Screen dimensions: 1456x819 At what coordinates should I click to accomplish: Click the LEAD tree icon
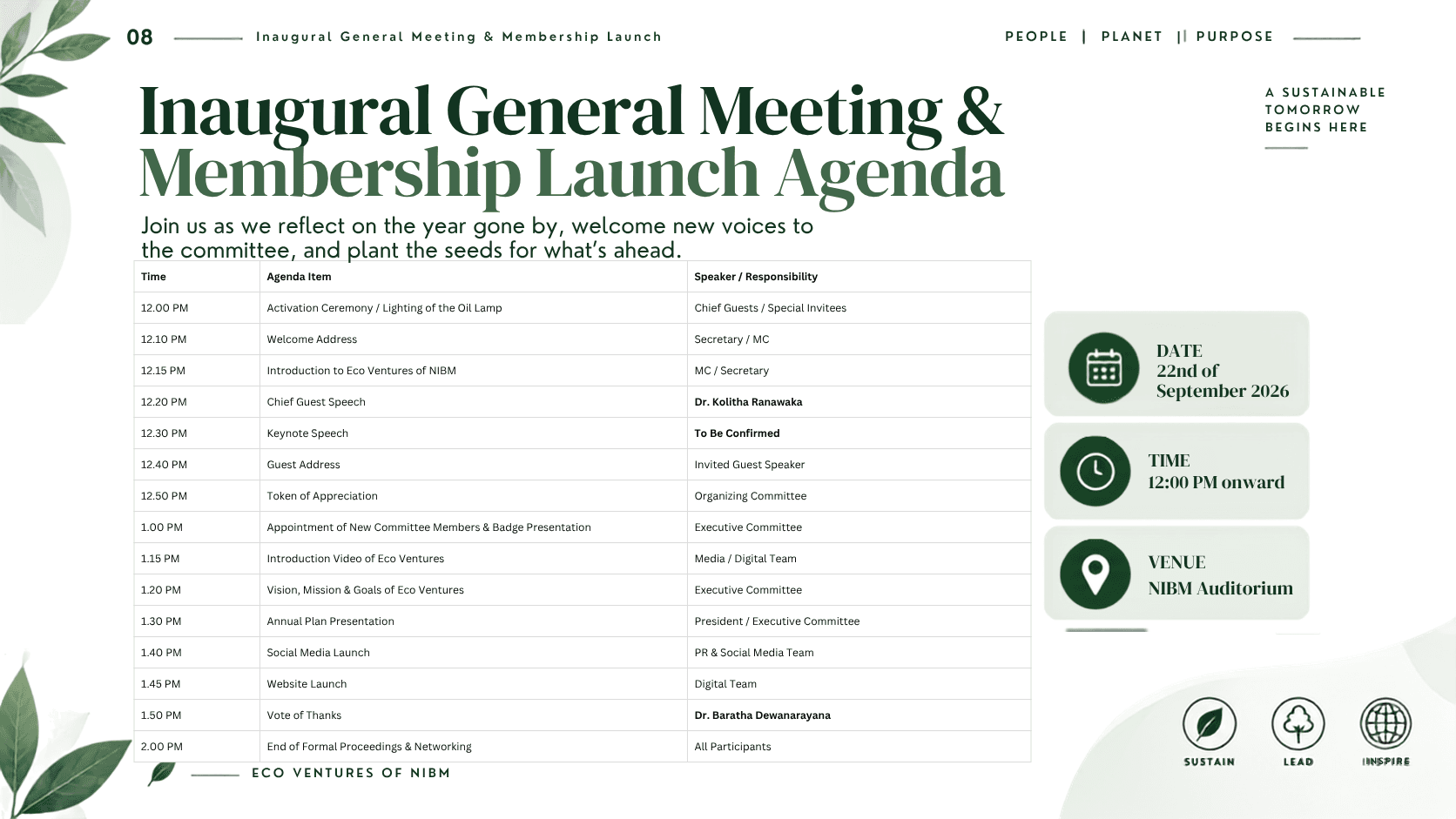[x=1298, y=723]
